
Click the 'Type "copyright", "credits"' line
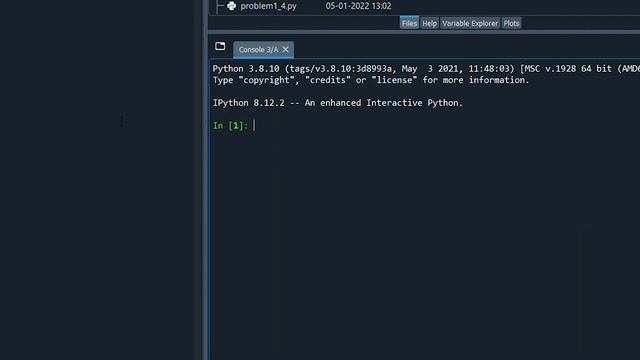point(371,80)
